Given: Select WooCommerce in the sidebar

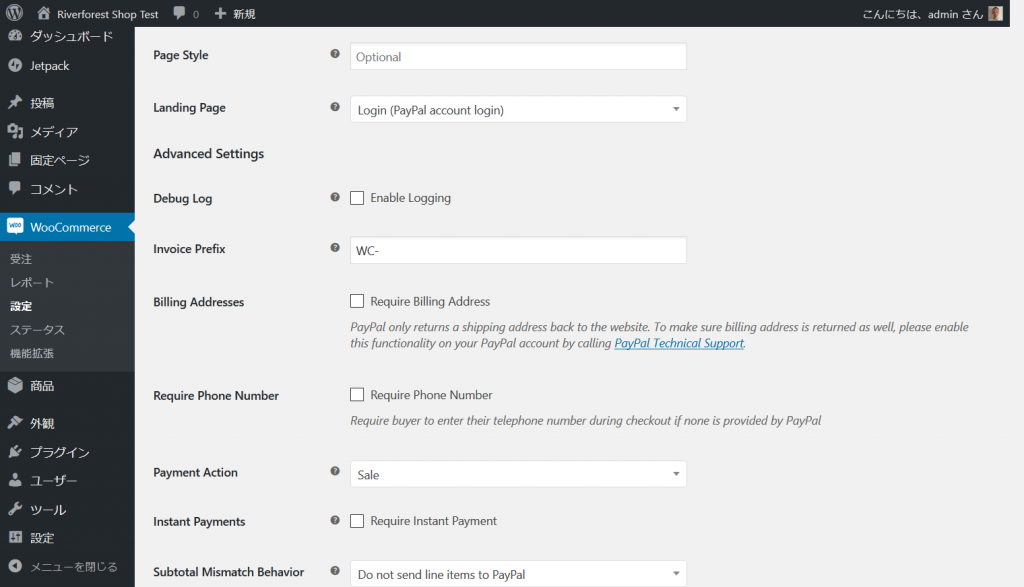Looking at the screenshot, I should tap(70, 227).
